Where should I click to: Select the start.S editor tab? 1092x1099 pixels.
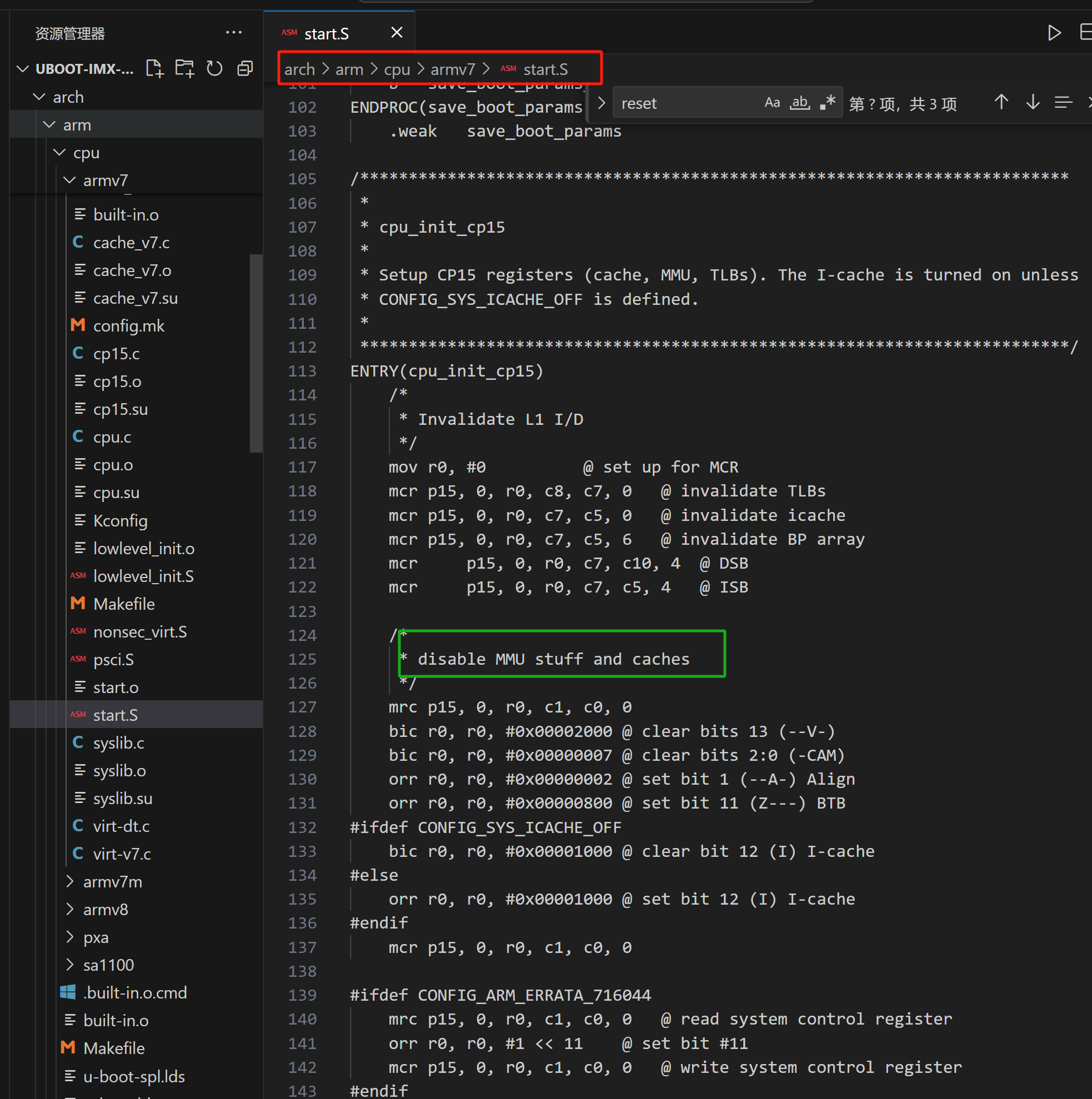[x=326, y=33]
